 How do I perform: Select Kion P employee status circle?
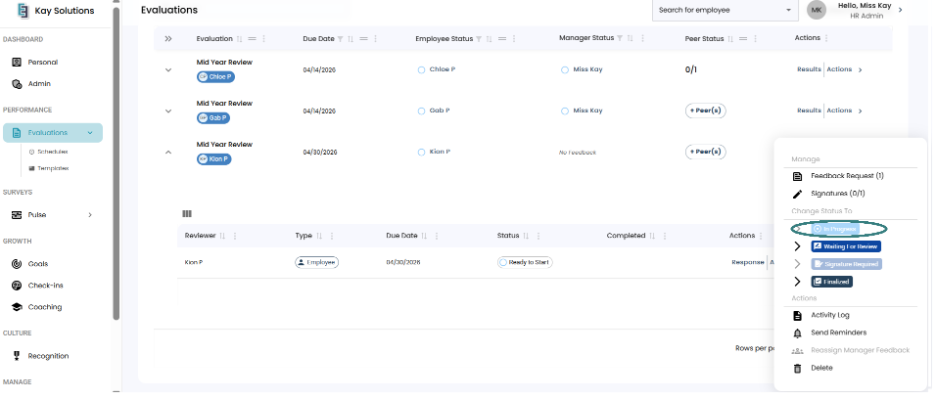[x=421, y=152]
